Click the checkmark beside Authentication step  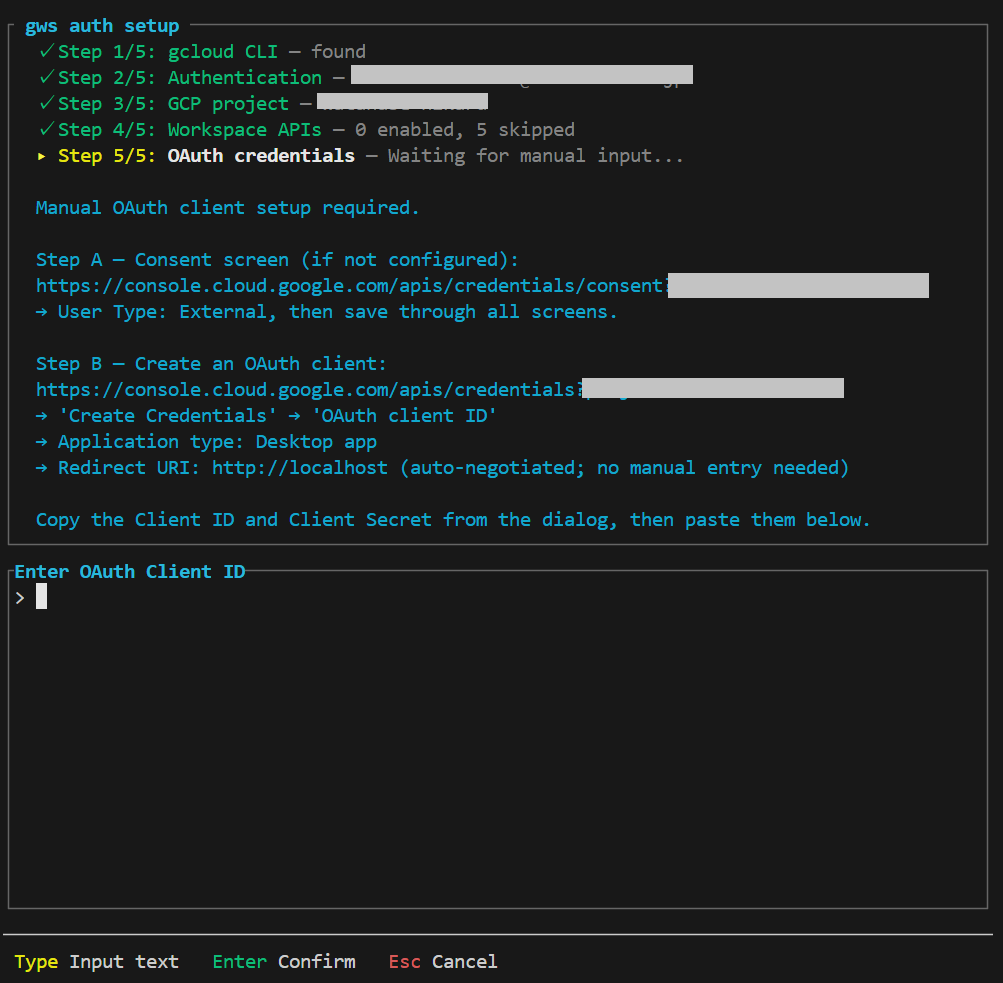coord(45,77)
